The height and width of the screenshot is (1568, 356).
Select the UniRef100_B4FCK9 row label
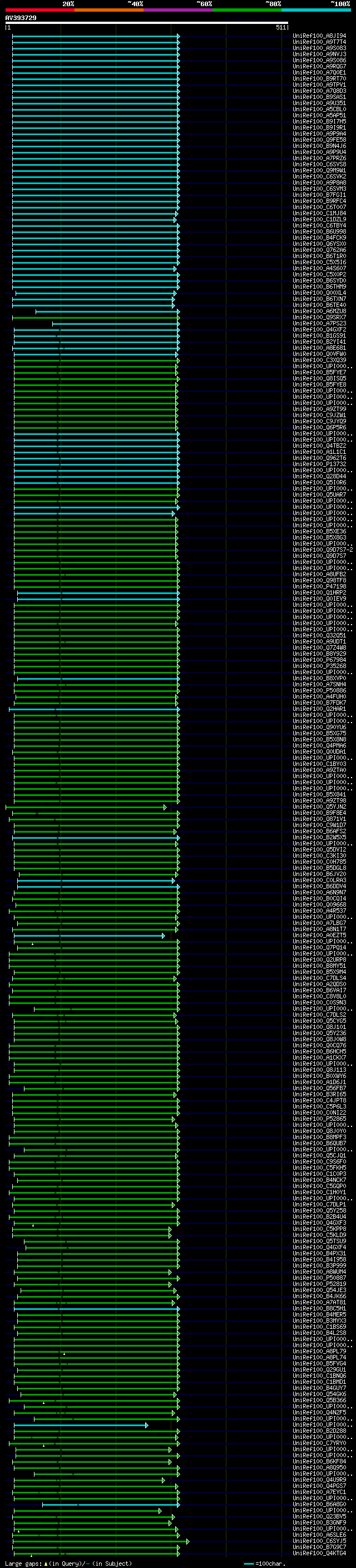[319, 238]
